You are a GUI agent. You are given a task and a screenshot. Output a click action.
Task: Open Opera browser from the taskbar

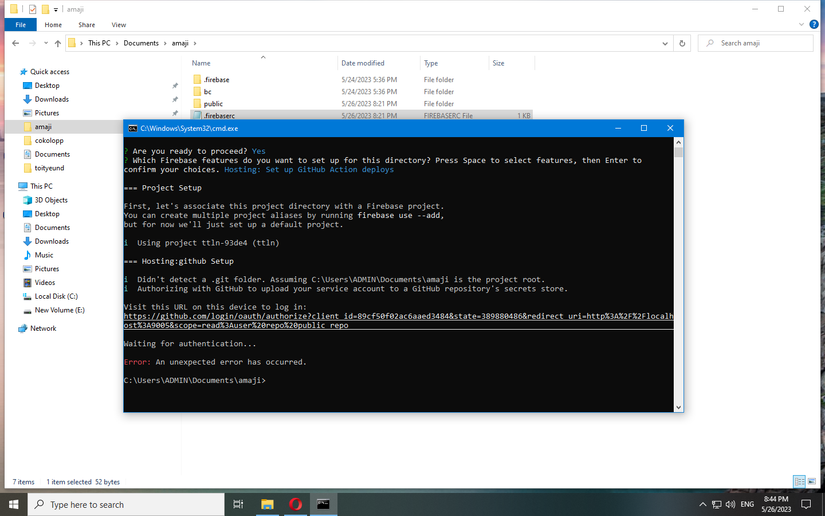pyautogui.click(x=295, y=504)
